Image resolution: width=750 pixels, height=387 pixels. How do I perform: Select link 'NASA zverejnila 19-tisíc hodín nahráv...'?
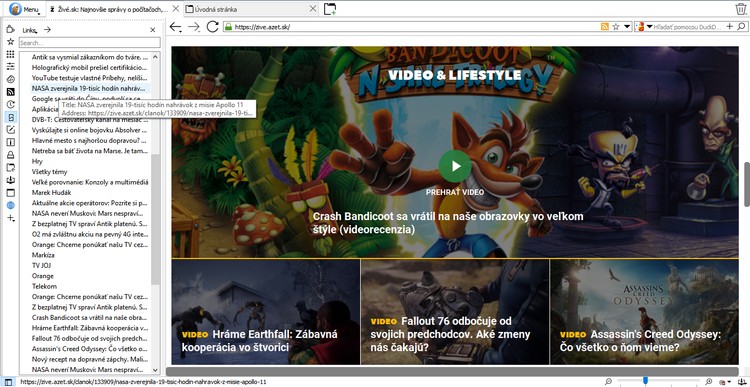coord(89,88)
